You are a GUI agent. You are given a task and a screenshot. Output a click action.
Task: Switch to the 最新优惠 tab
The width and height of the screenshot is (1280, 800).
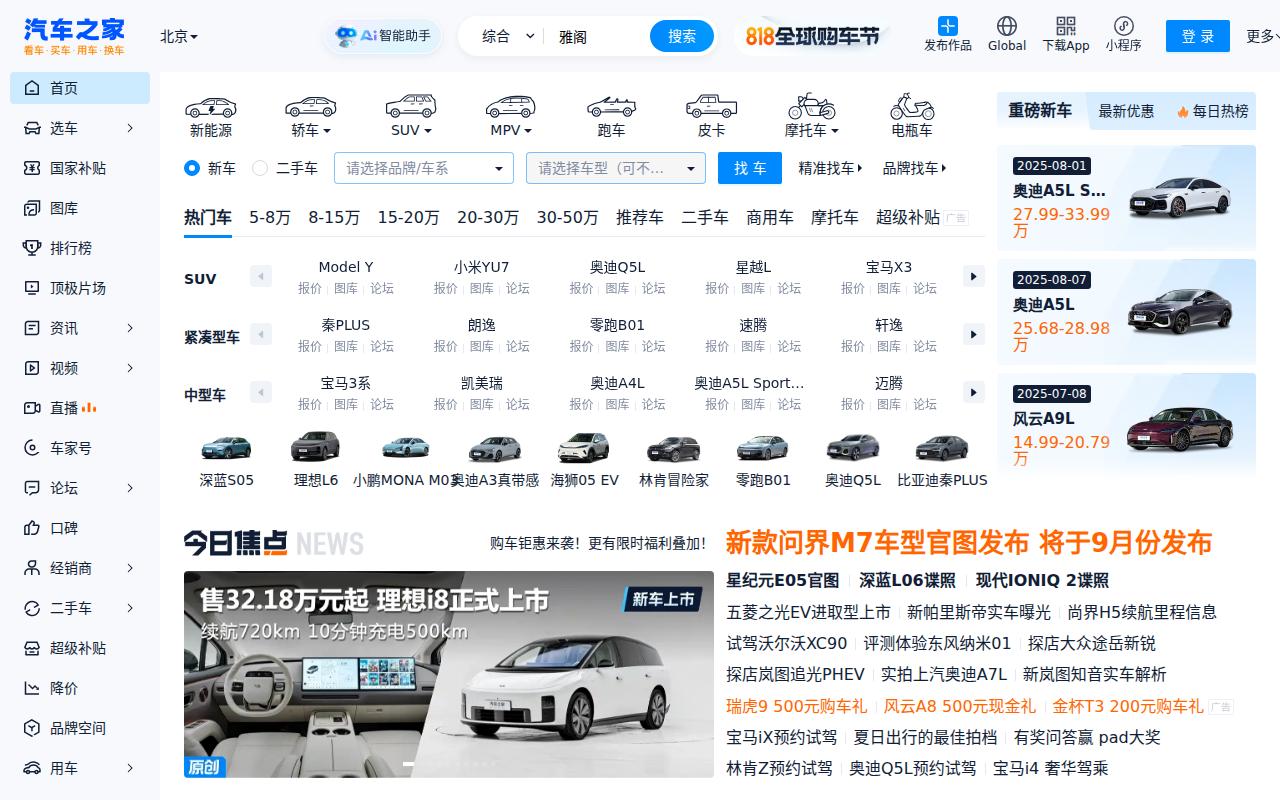(x=1126, y=111)
